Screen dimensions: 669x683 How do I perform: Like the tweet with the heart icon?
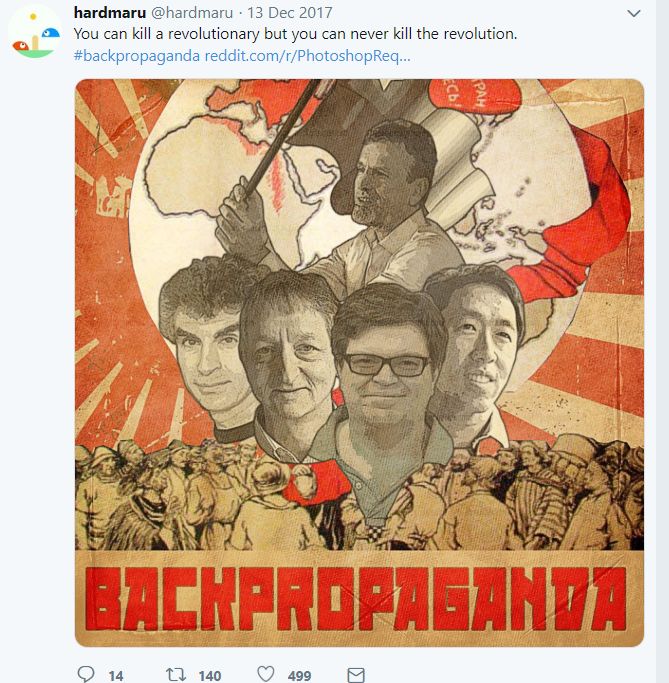pos(266,673)
